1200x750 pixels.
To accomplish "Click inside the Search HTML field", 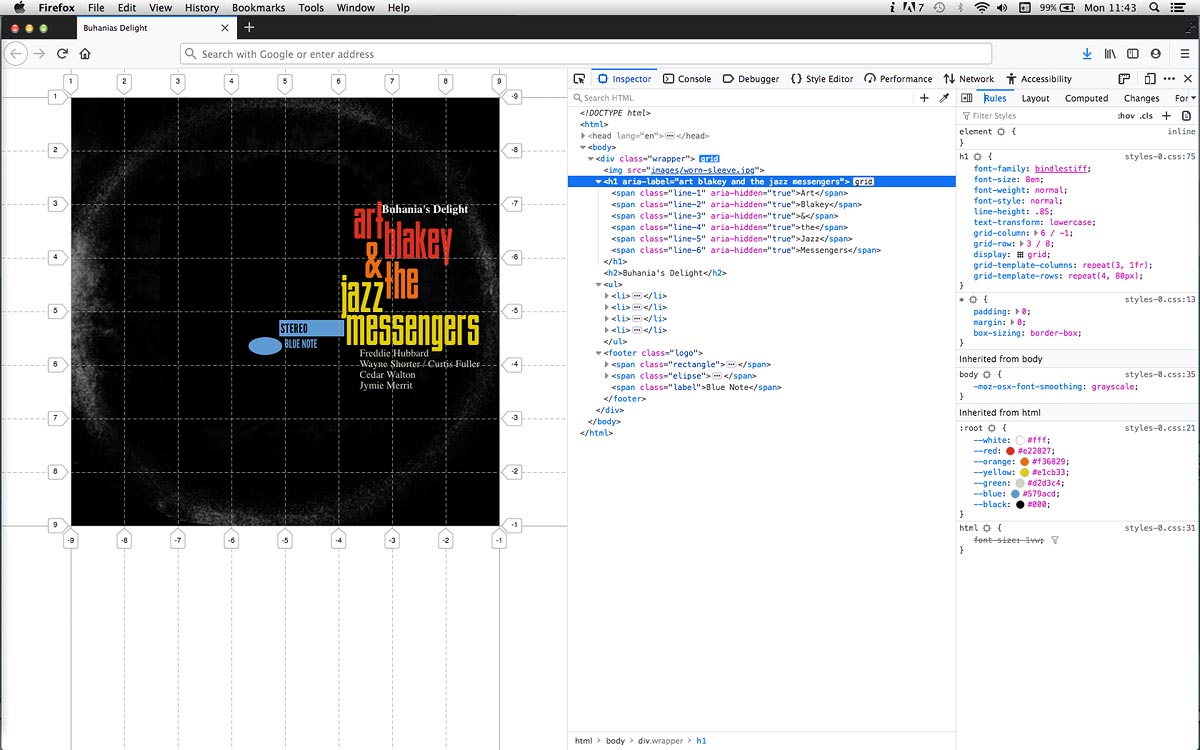I will point(650,97).
